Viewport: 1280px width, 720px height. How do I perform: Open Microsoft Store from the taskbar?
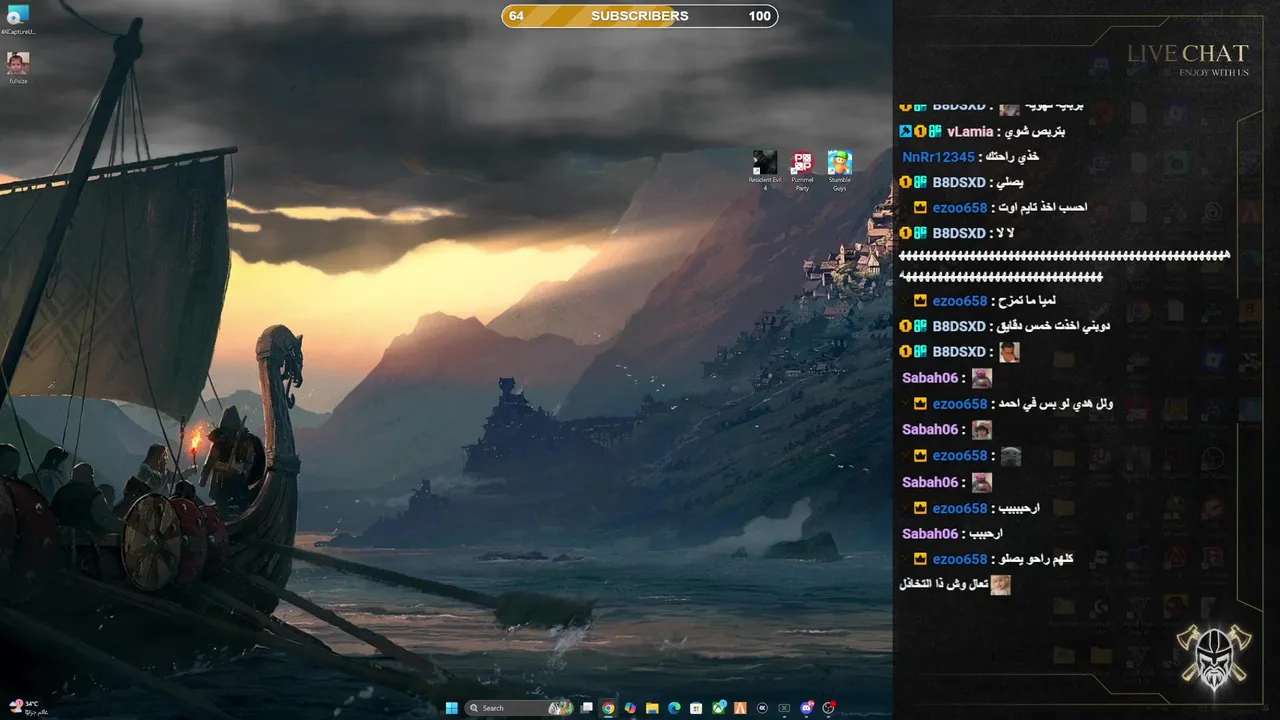[x=696, y=708]
